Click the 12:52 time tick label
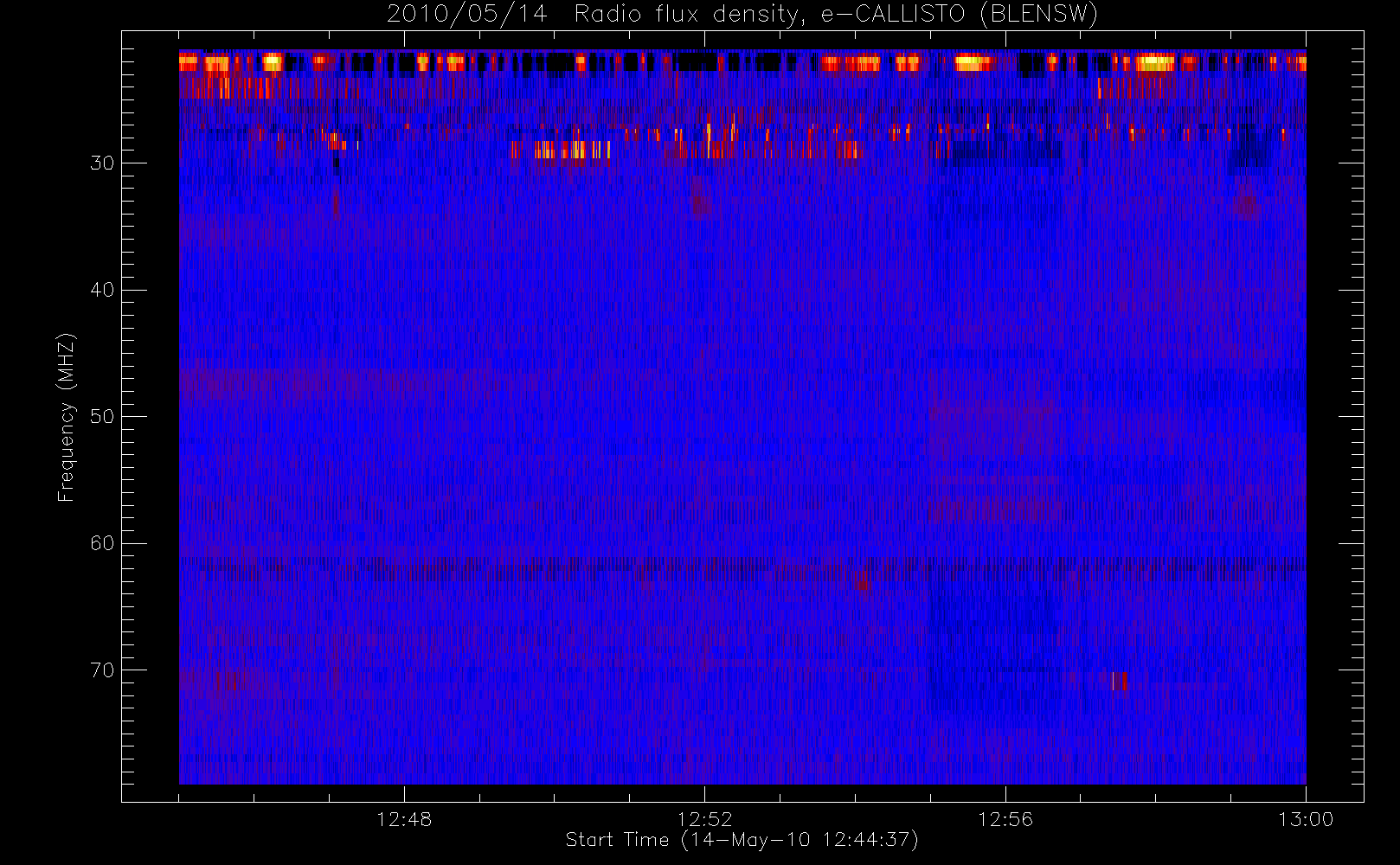 (704, 819)
